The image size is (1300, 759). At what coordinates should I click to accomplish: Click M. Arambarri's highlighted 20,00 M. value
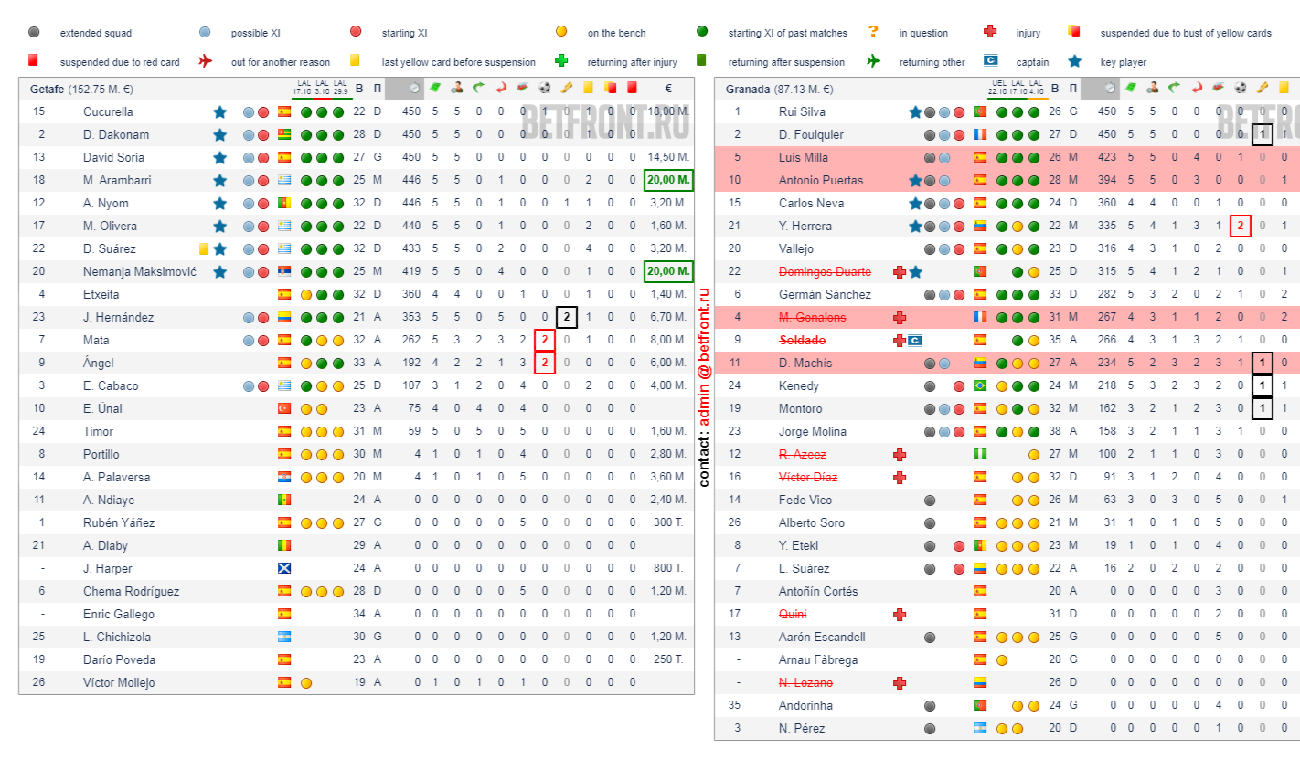pos(668,180)
